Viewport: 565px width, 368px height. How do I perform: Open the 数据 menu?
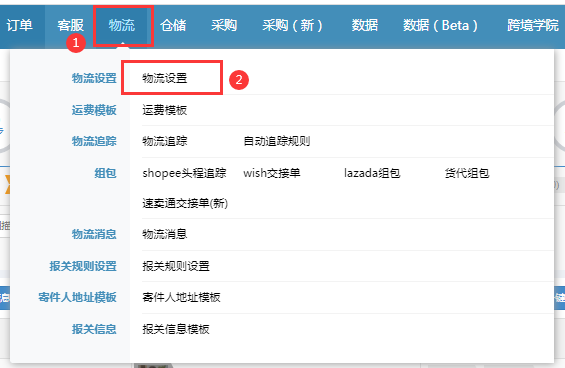pos(365,26)
